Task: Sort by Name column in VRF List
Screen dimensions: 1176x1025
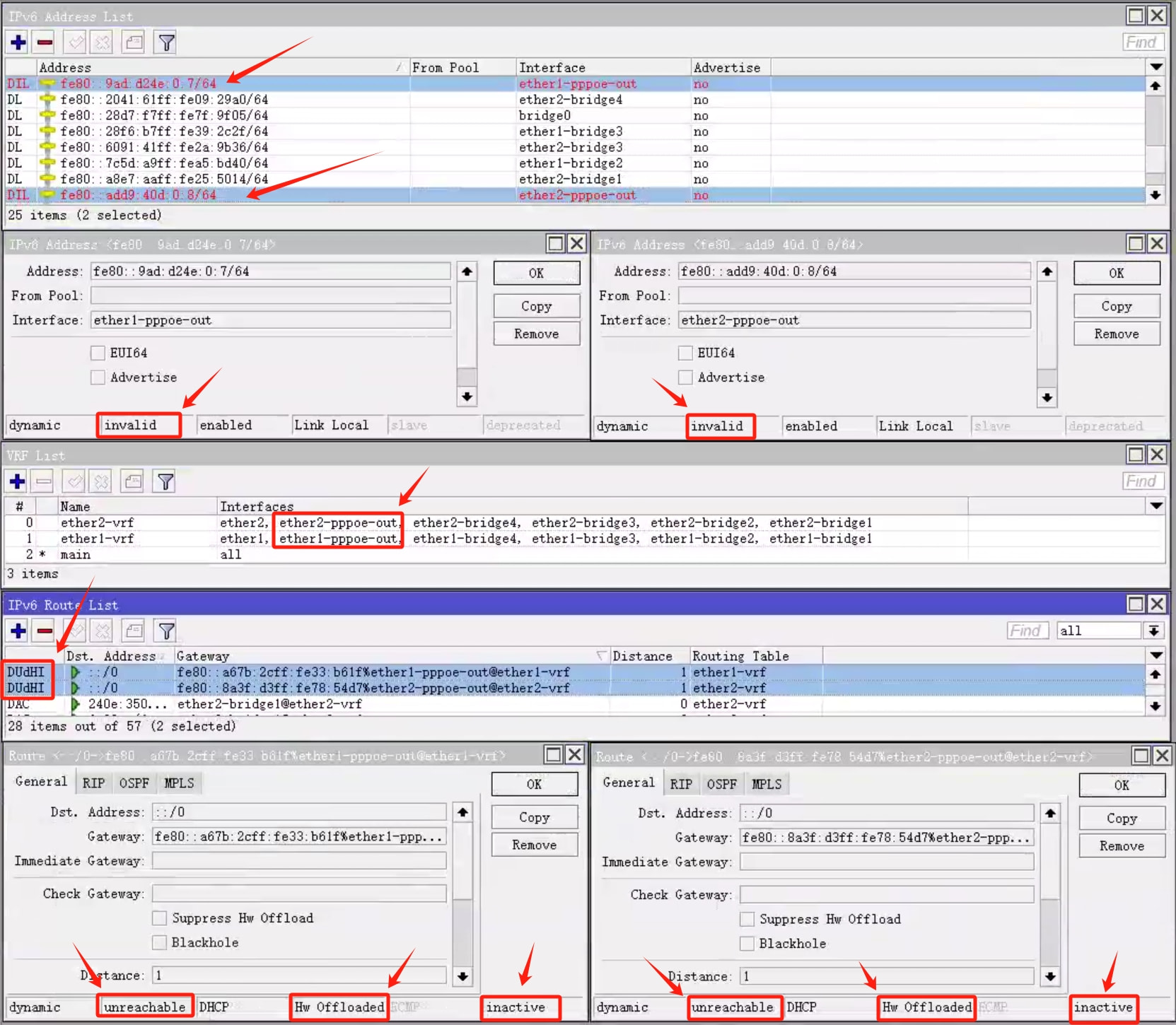Action: (137, 506)
